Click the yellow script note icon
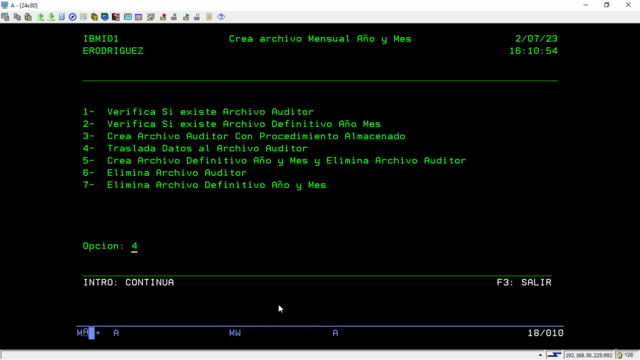The height and width of the screenshot is (360, 640). [x=209, y=17]
